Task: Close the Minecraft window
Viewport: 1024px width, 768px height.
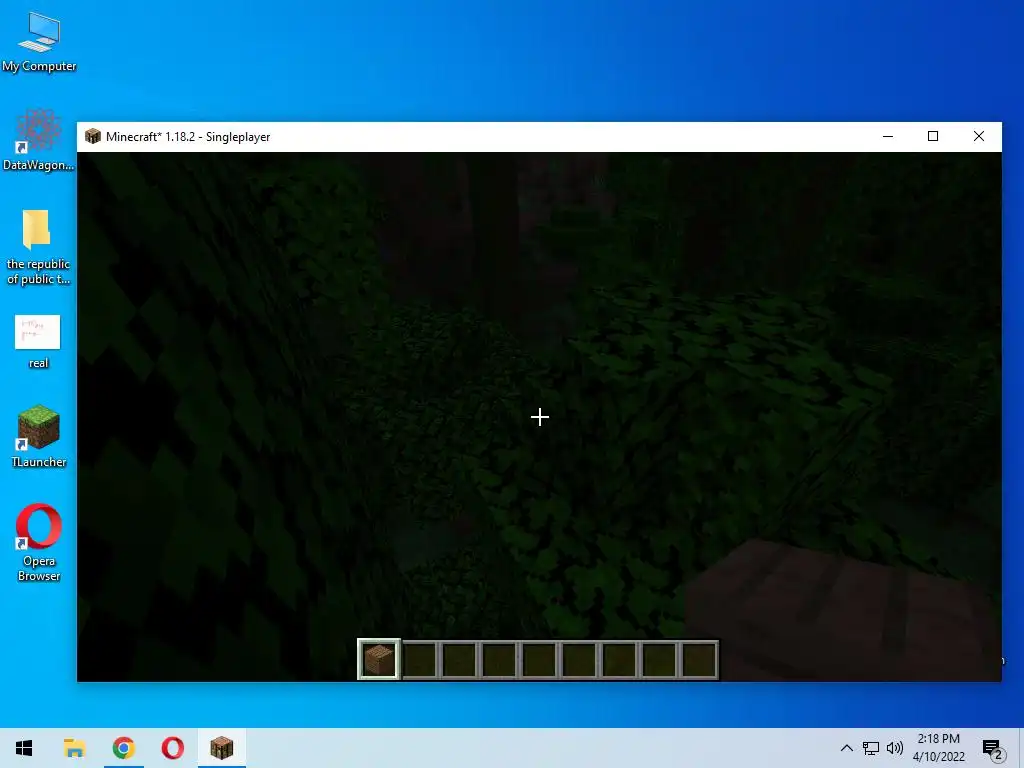Action: point(978,136)
